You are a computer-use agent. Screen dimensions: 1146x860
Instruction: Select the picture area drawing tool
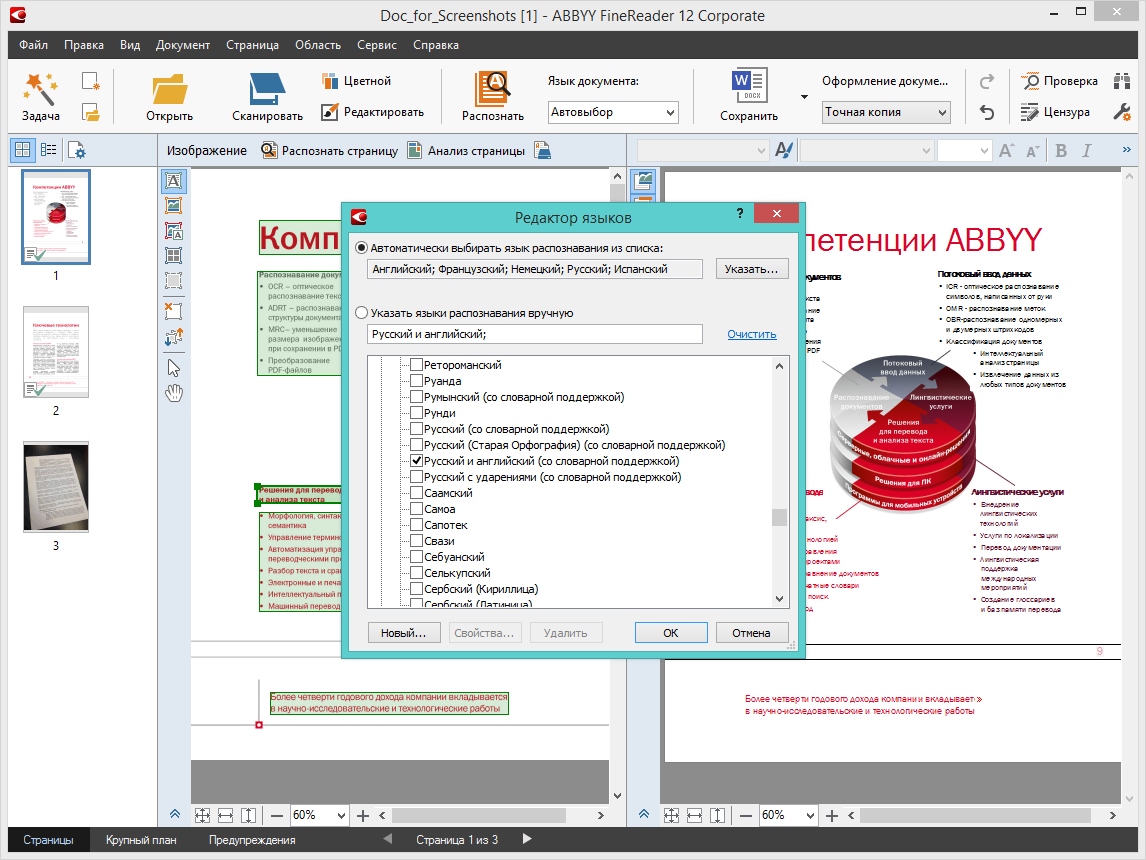coord(173,205)
